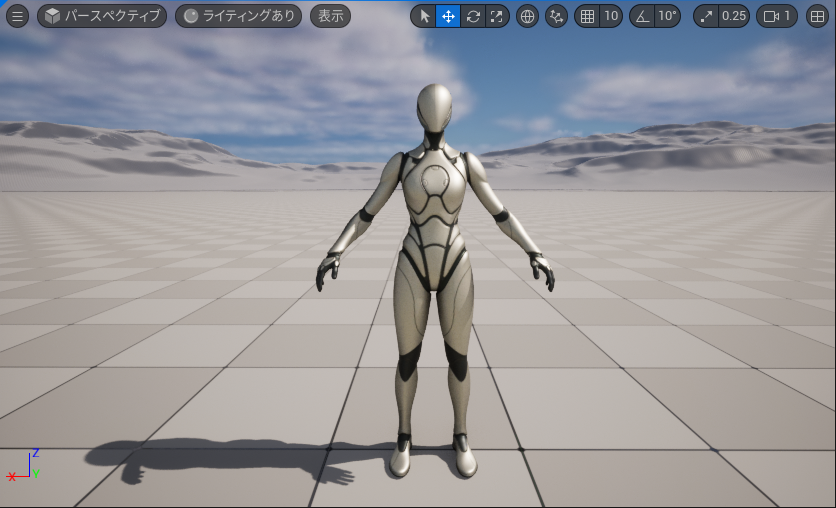The image size is (836, 508).
Task: Activate the translate (move) gizmo tool
Action: pos(448,16)
